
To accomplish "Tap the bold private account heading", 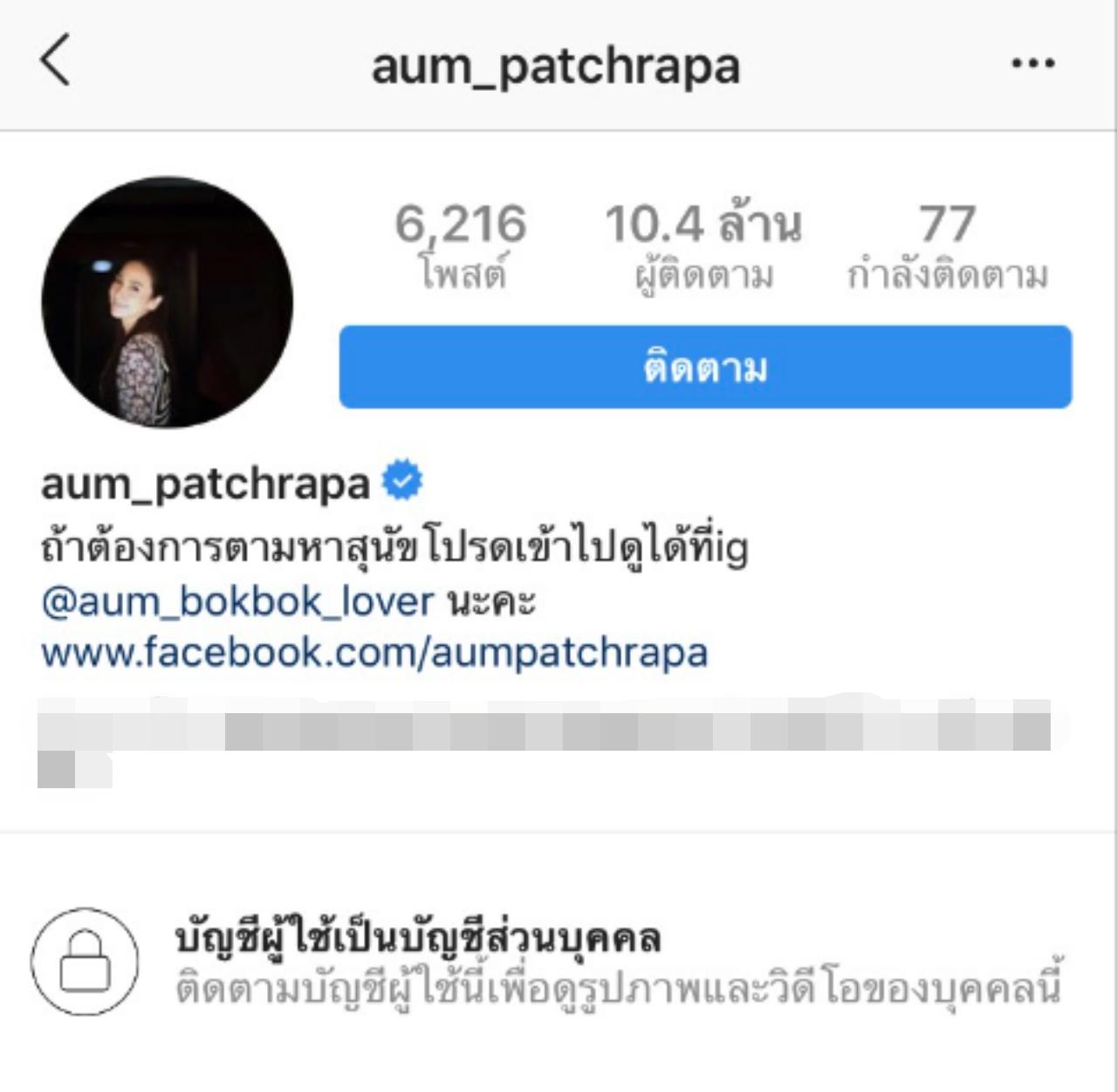I will coord(418,938).
